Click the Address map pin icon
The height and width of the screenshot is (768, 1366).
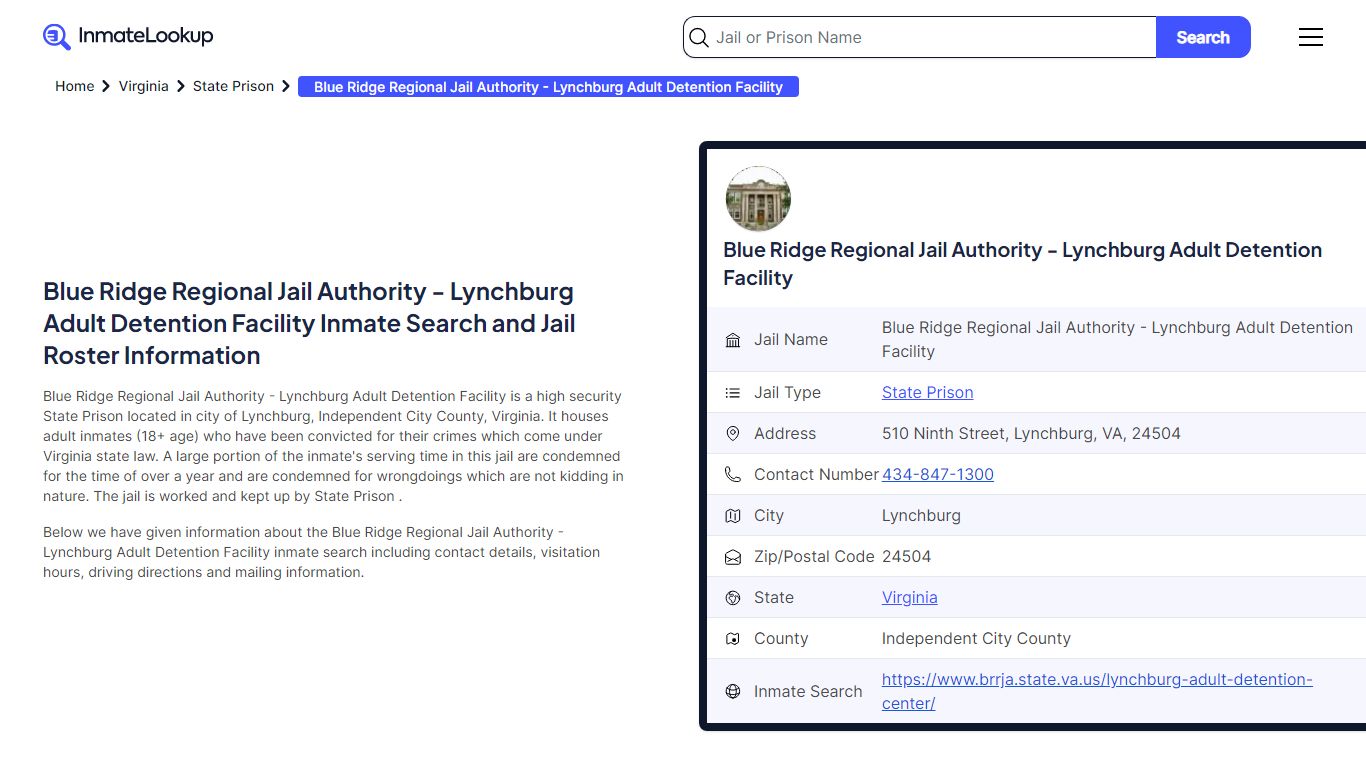point(733,434)
